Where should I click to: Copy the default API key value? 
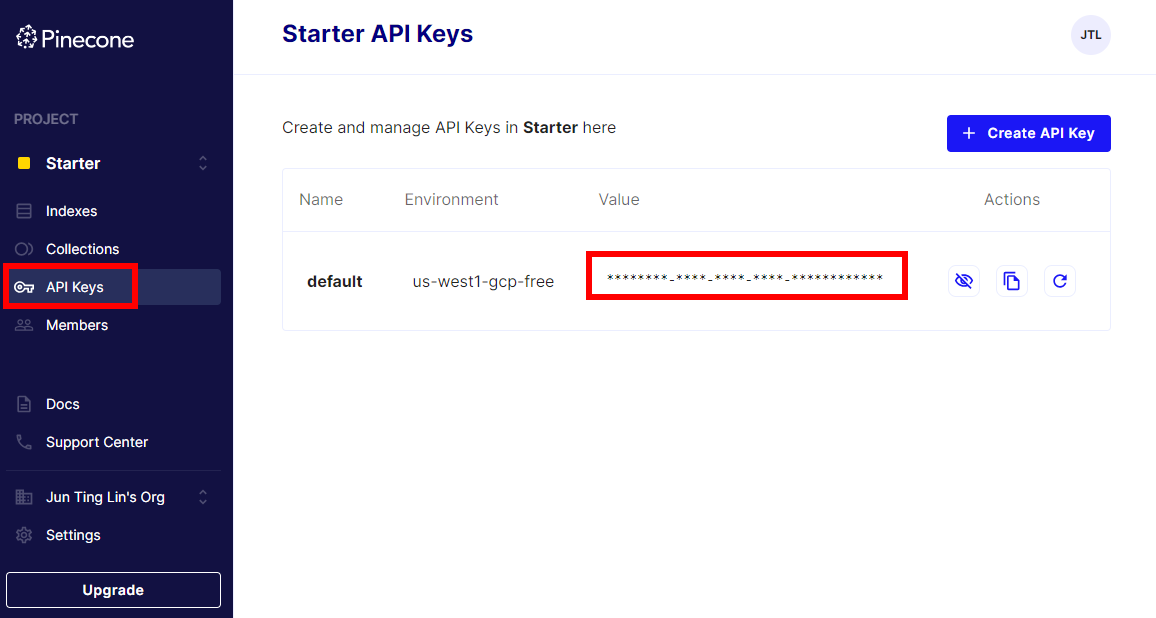(1012, 281)
